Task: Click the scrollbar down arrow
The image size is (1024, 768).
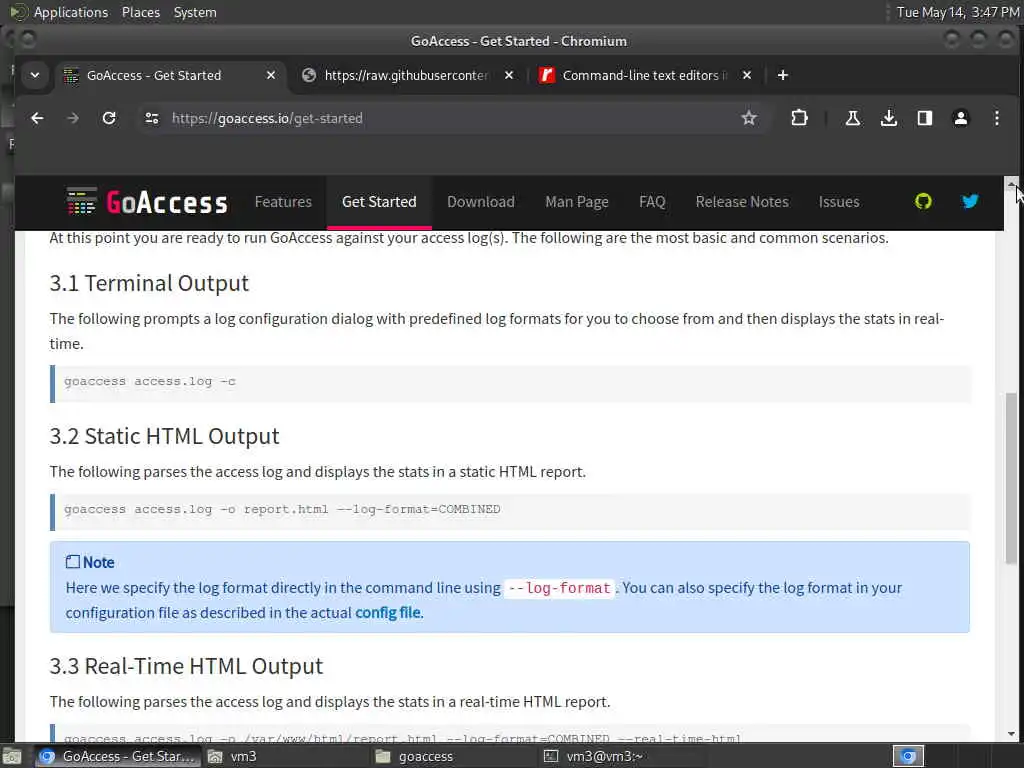Action: tap(1011, 734)
